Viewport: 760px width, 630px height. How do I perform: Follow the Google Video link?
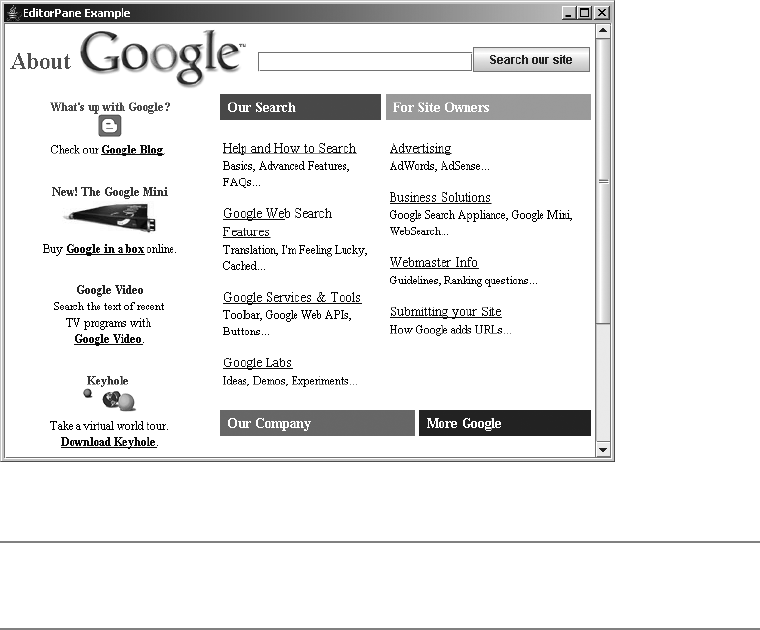pos(108,339)
